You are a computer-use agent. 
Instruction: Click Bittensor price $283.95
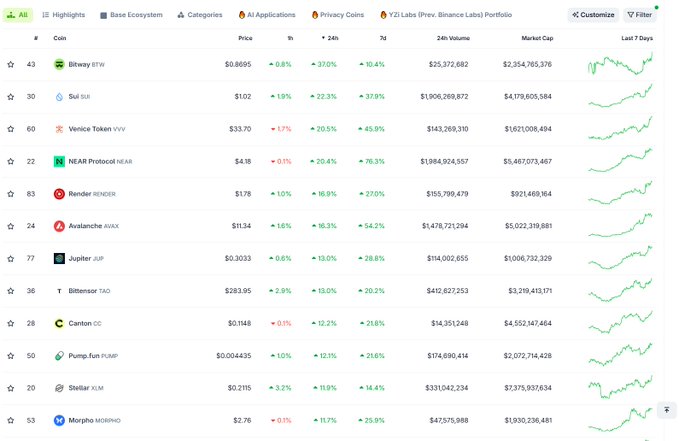coord(238,291)
